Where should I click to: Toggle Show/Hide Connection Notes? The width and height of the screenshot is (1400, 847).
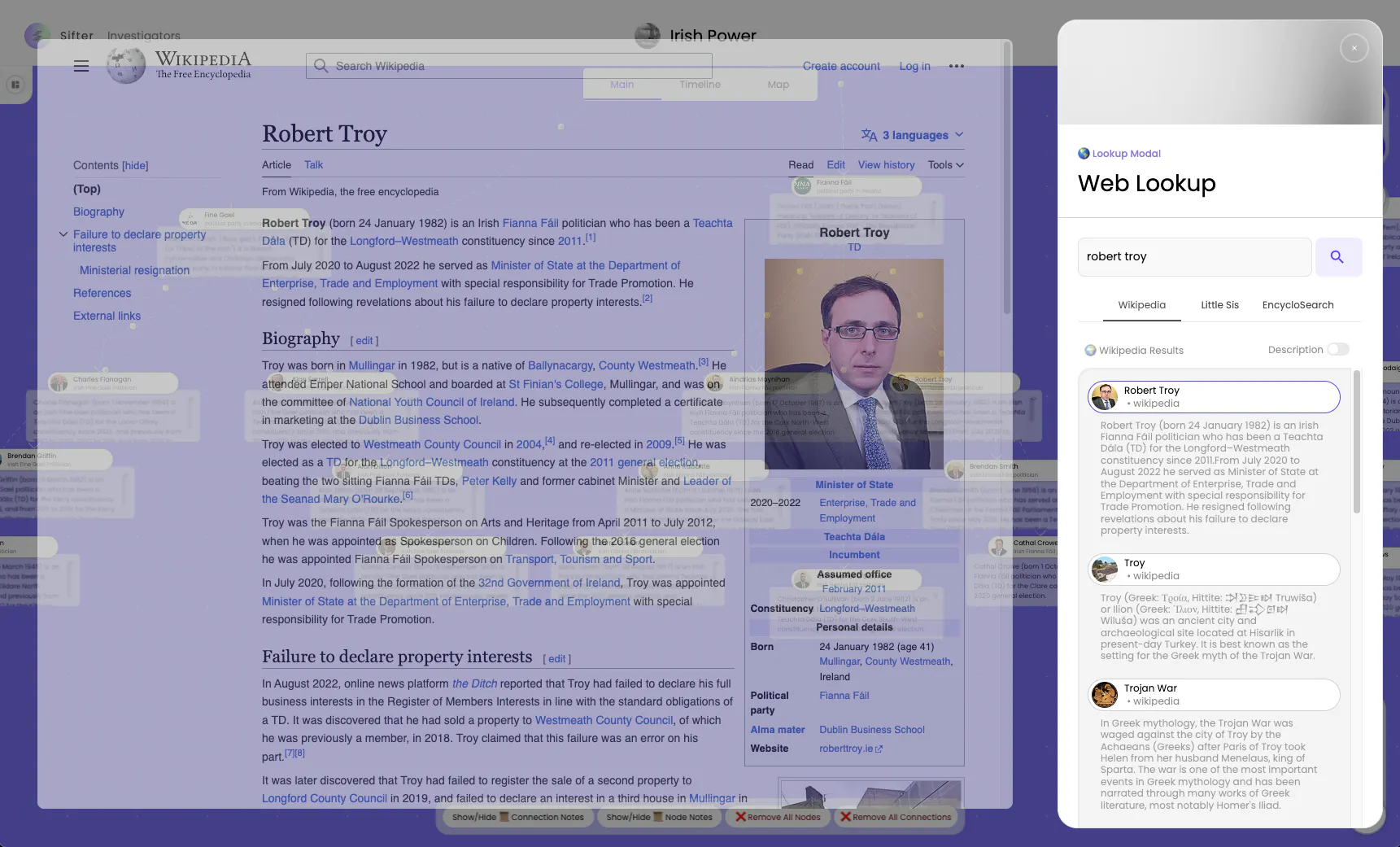(518, 817)
